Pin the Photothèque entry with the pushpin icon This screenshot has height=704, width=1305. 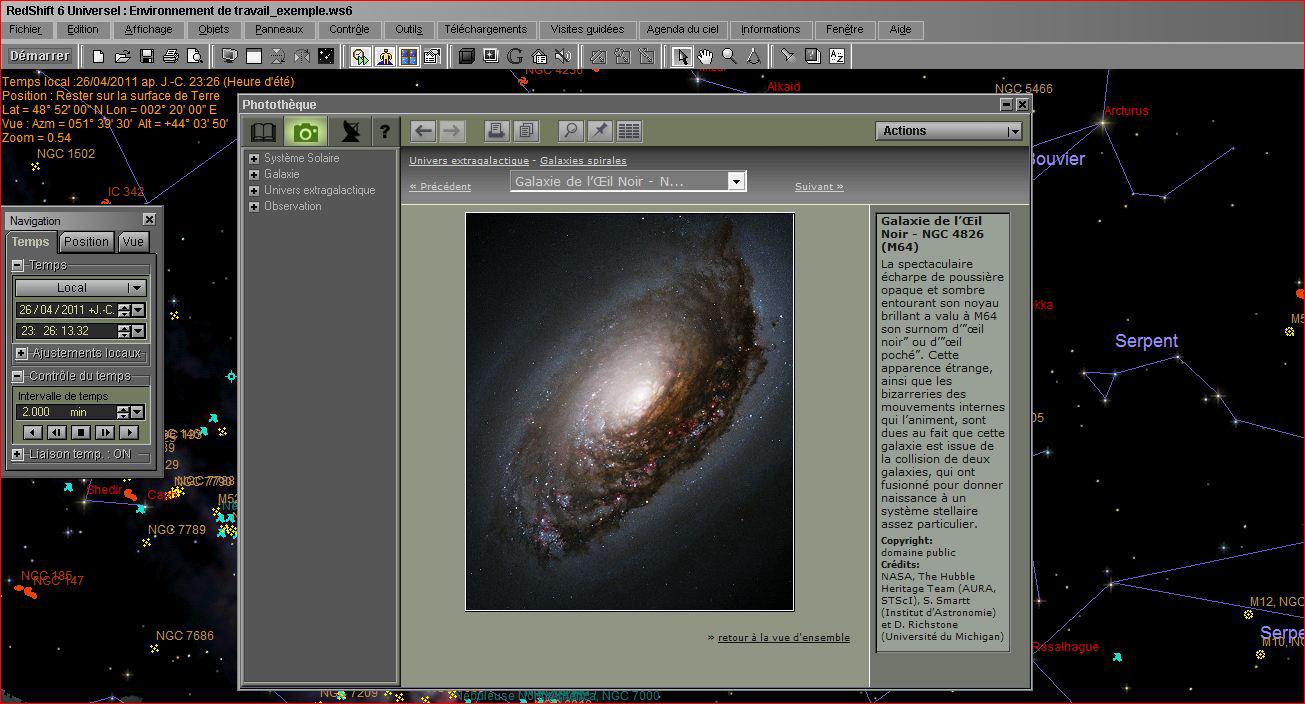[599, 131]
